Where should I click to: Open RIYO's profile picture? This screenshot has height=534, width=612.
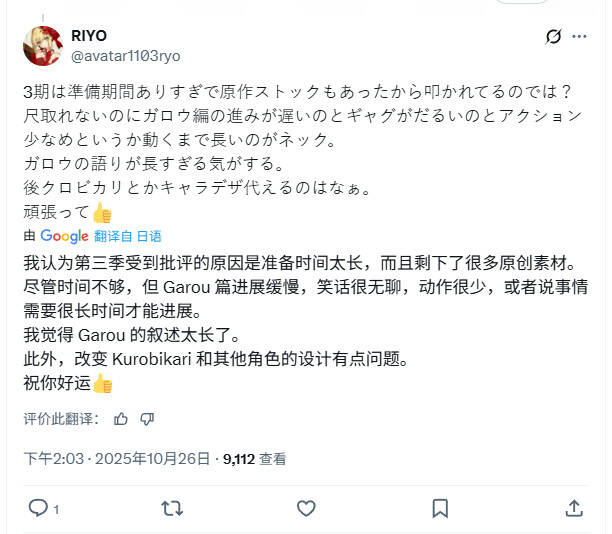(x=43, y=46)
